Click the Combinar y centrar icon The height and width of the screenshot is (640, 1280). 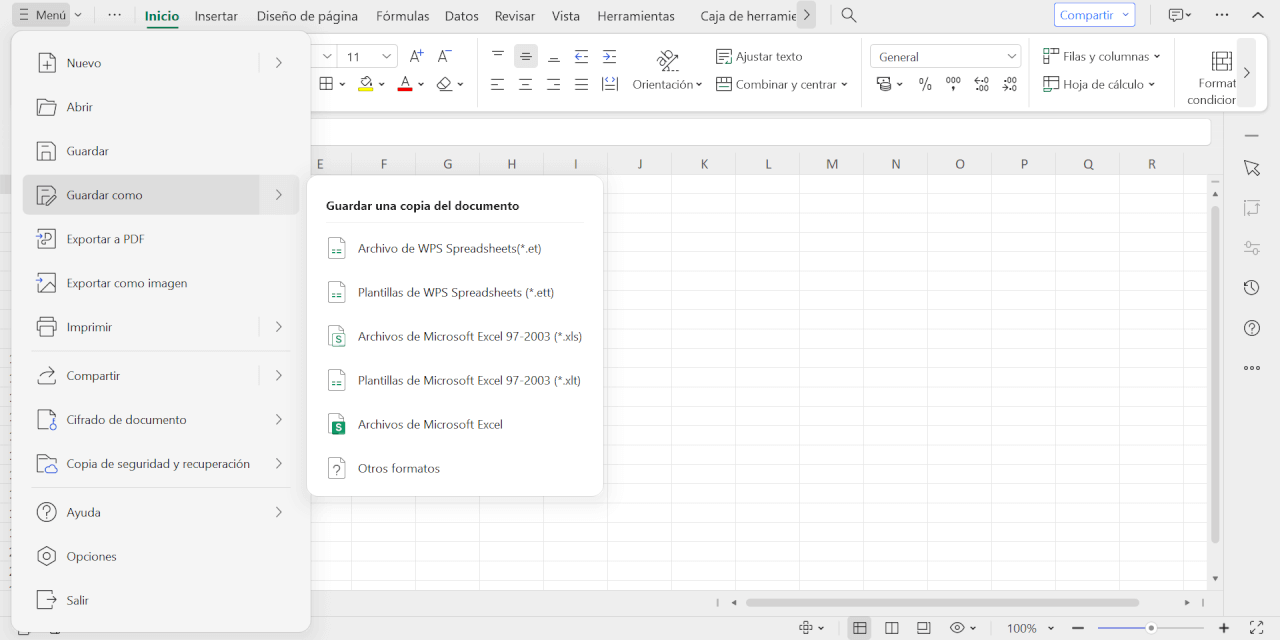pos(724,84)
